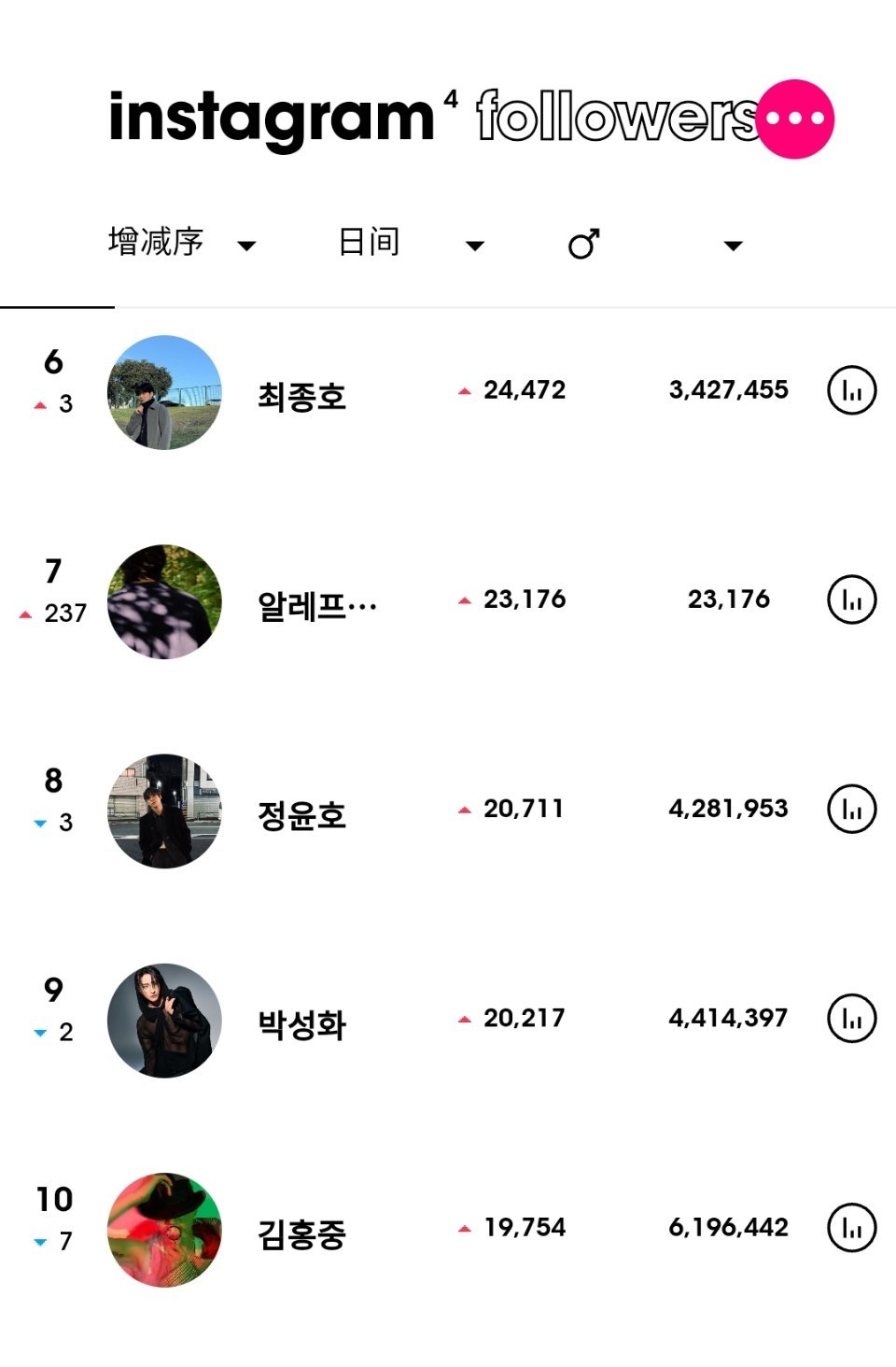Open the chart icon for 최종호
This screenshot has height=1367, width=896.
click(x=851, y=390)
